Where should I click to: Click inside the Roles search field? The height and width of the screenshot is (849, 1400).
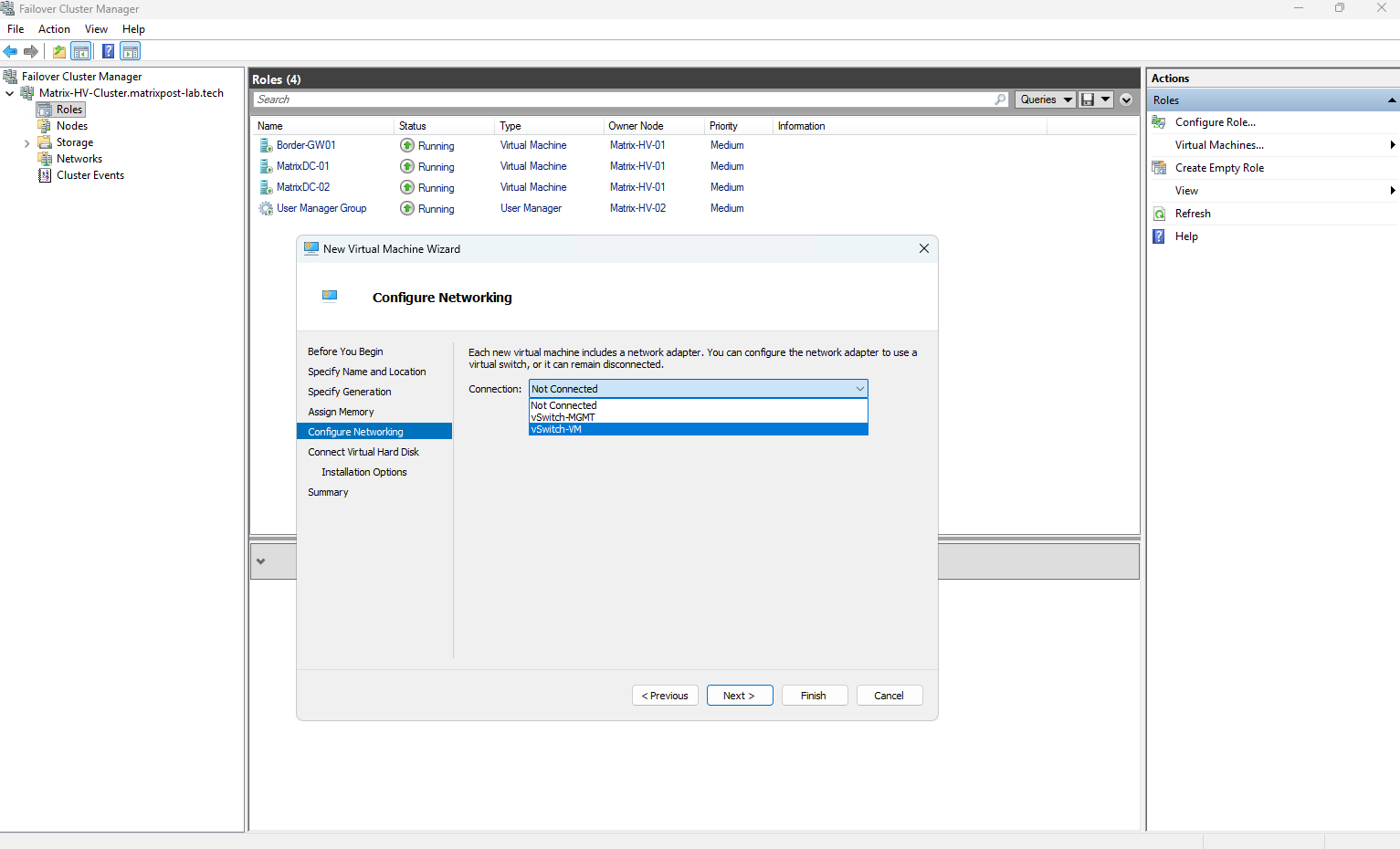tap(623, 100)
